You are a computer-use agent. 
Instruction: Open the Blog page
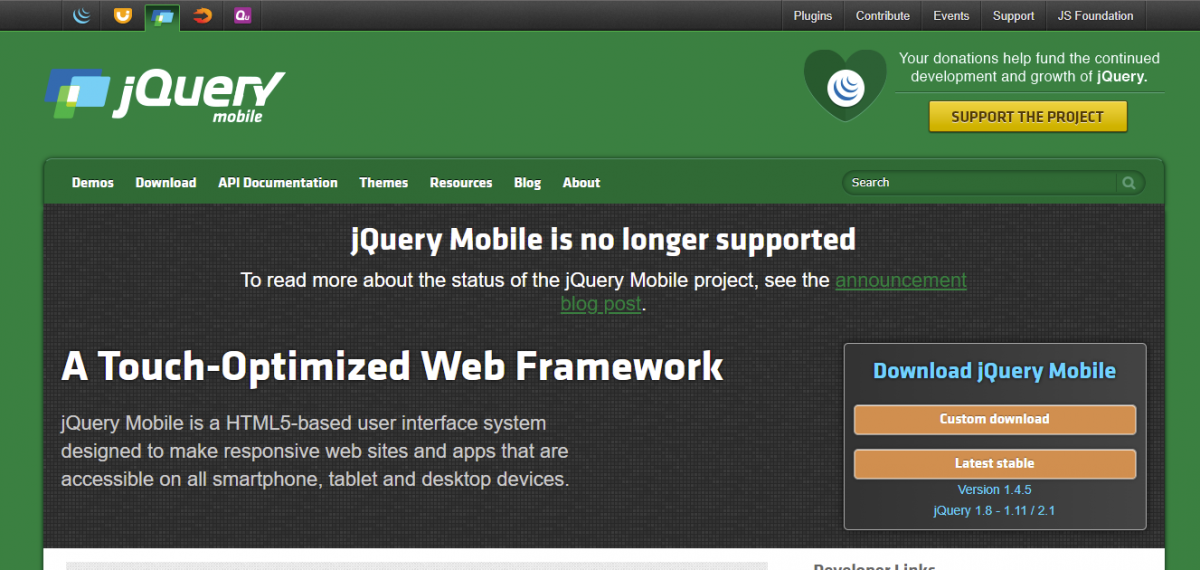528,183
